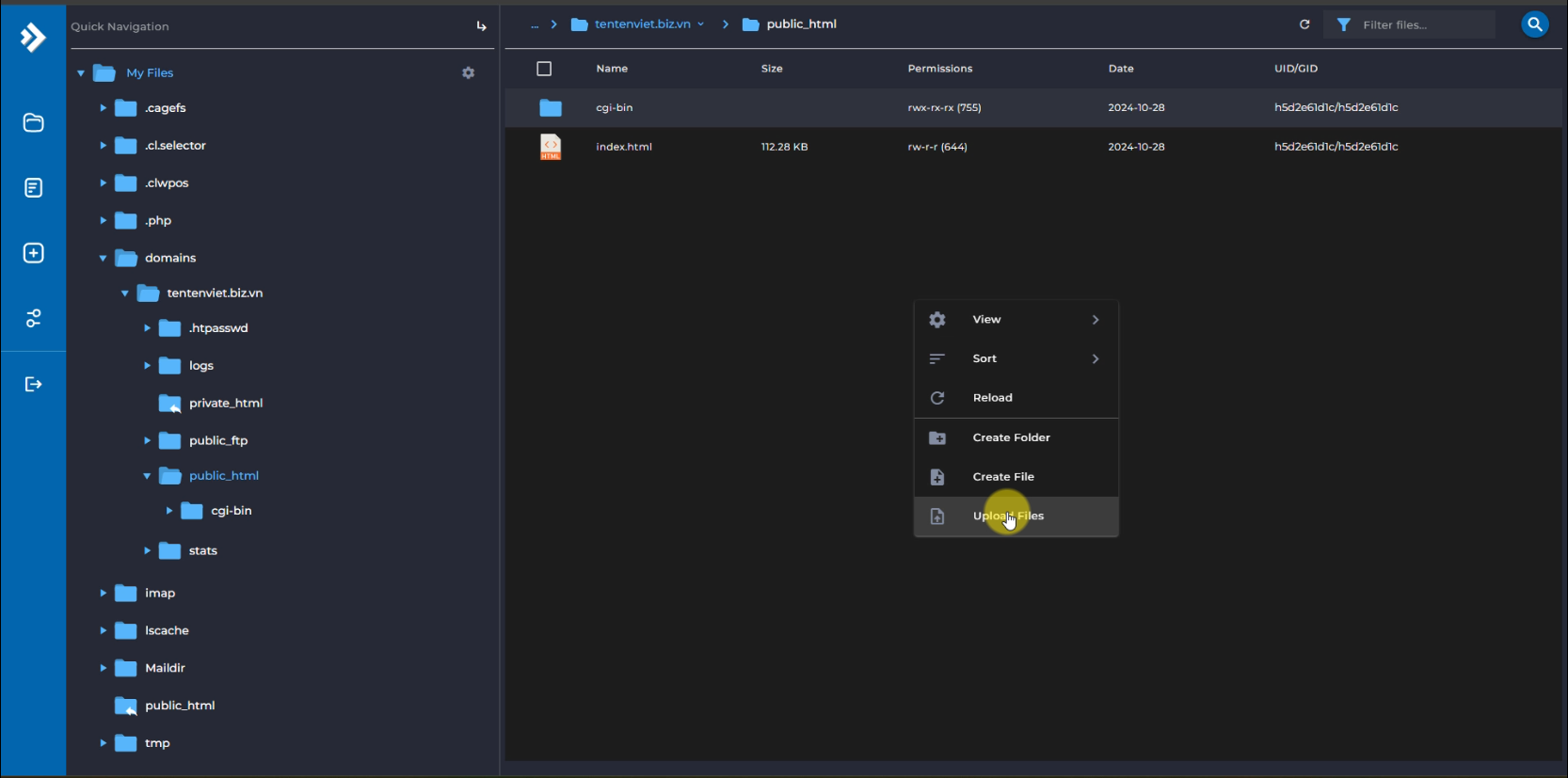
Task: Click the private_html shortcut folder icon
Action: tap(170, 404)
